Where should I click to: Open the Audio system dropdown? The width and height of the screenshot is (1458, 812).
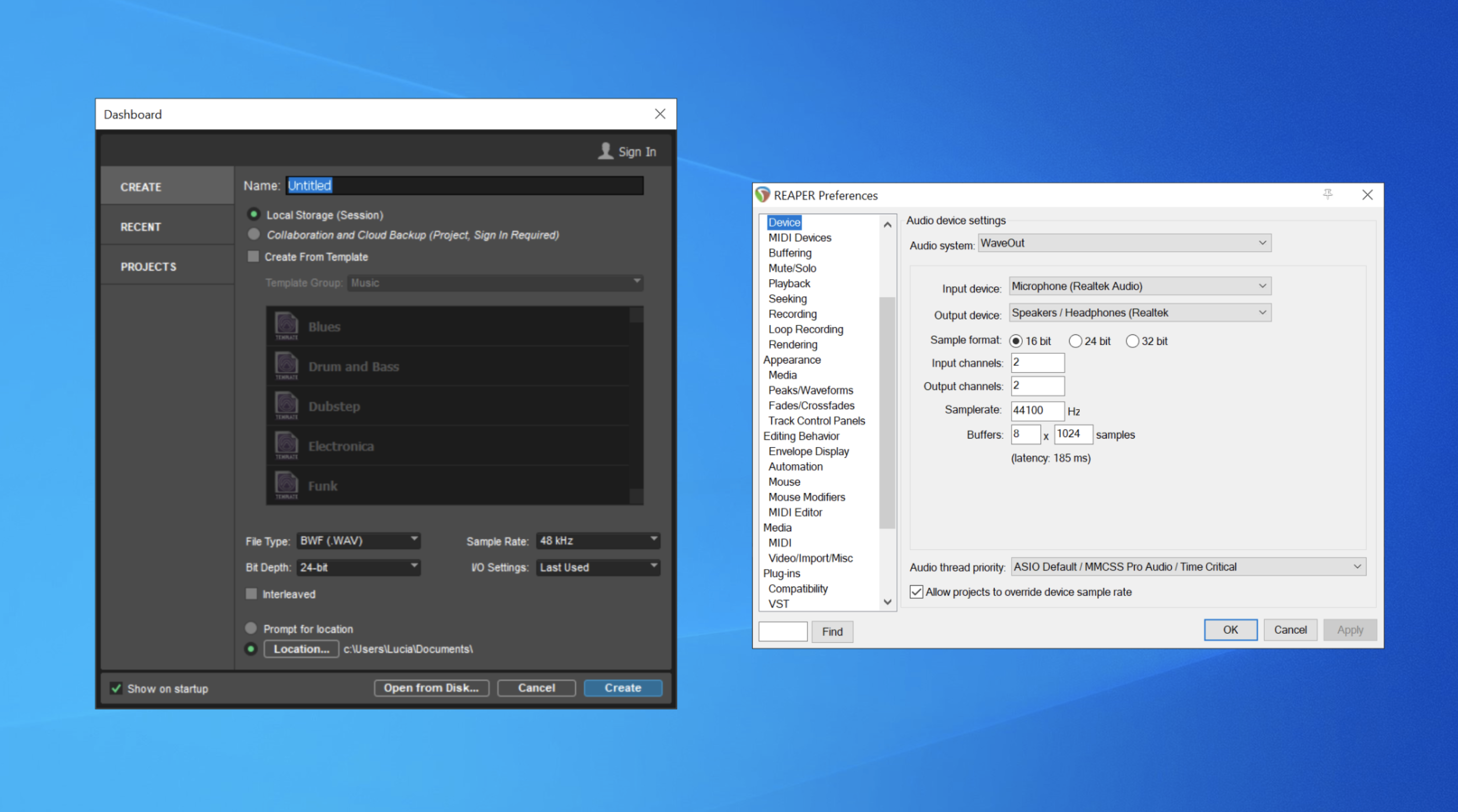1124,243
